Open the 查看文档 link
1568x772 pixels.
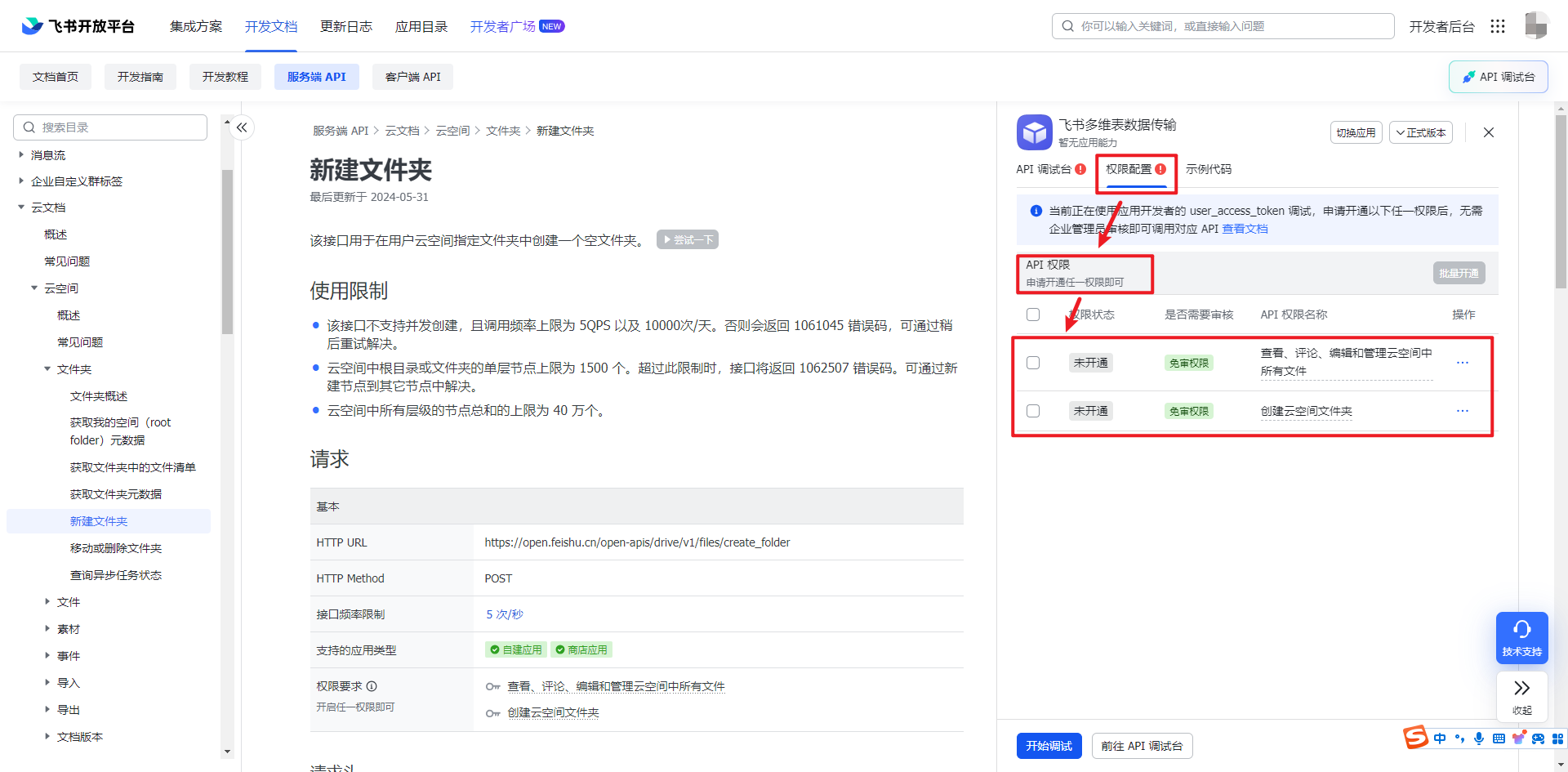point(1245,229)
